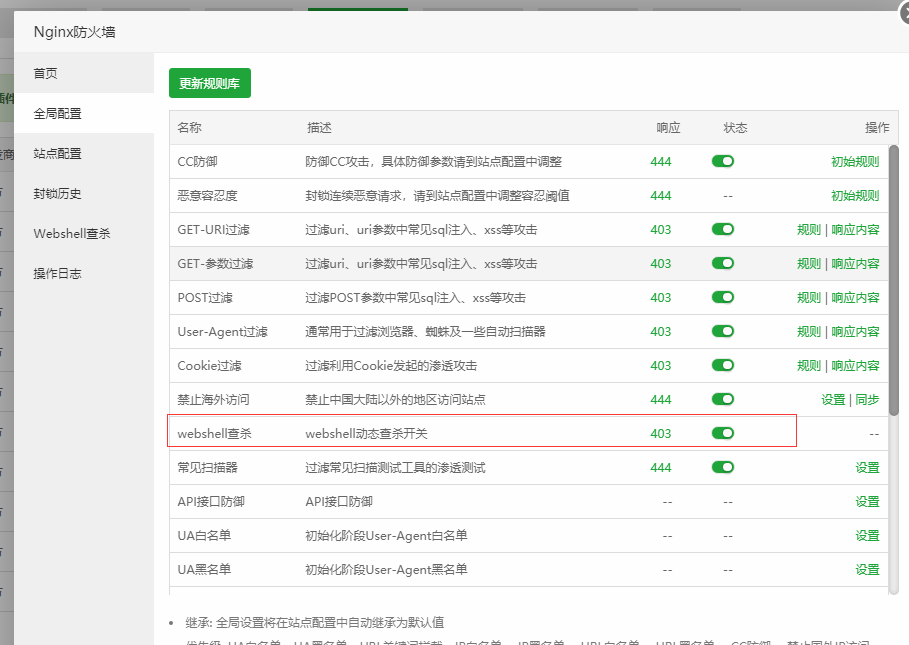Open 初始规则 for CC防御
Screen dimensions: 909x645
[854, 161]
